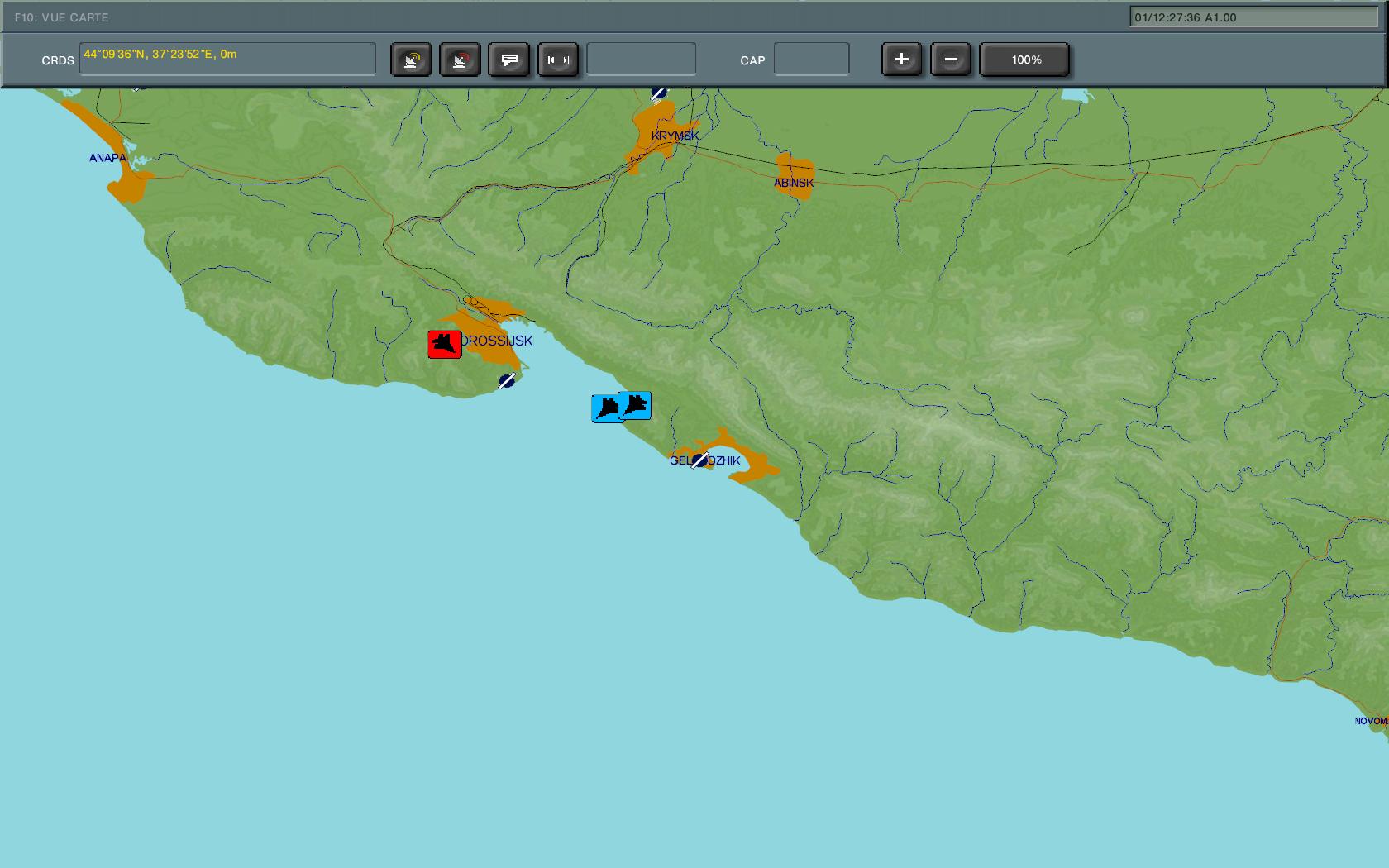The height and width of the screenshot is (868, 1389).
Task: Click the Gelendzhik airfield marker
Action: [x=700, y=460]
